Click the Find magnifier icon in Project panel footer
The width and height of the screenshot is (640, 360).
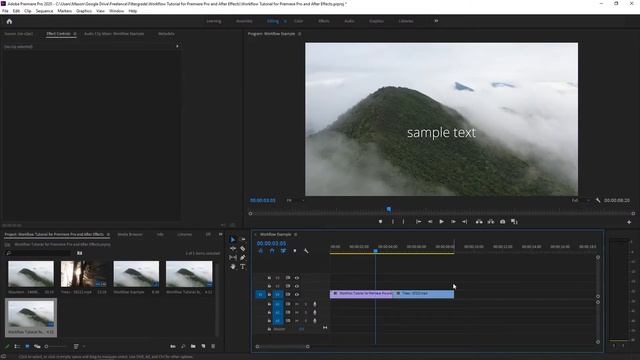tap(183, 346)
